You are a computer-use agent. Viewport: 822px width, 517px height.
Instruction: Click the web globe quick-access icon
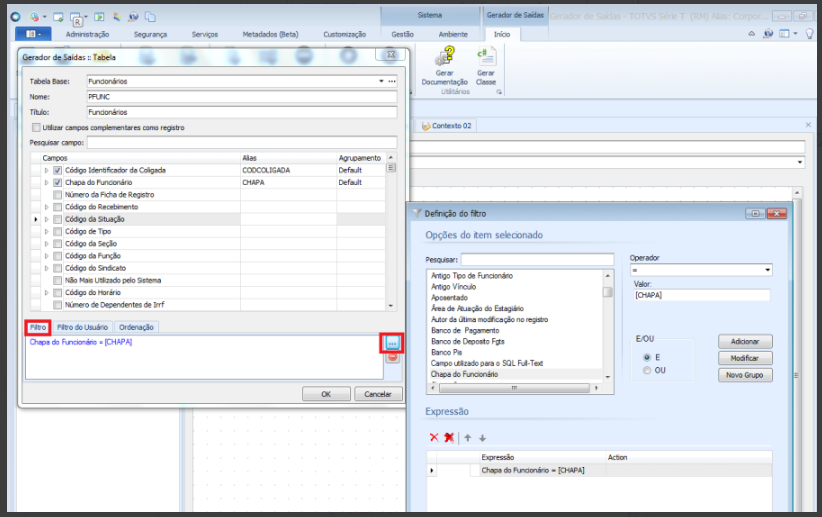coord(133,17)
